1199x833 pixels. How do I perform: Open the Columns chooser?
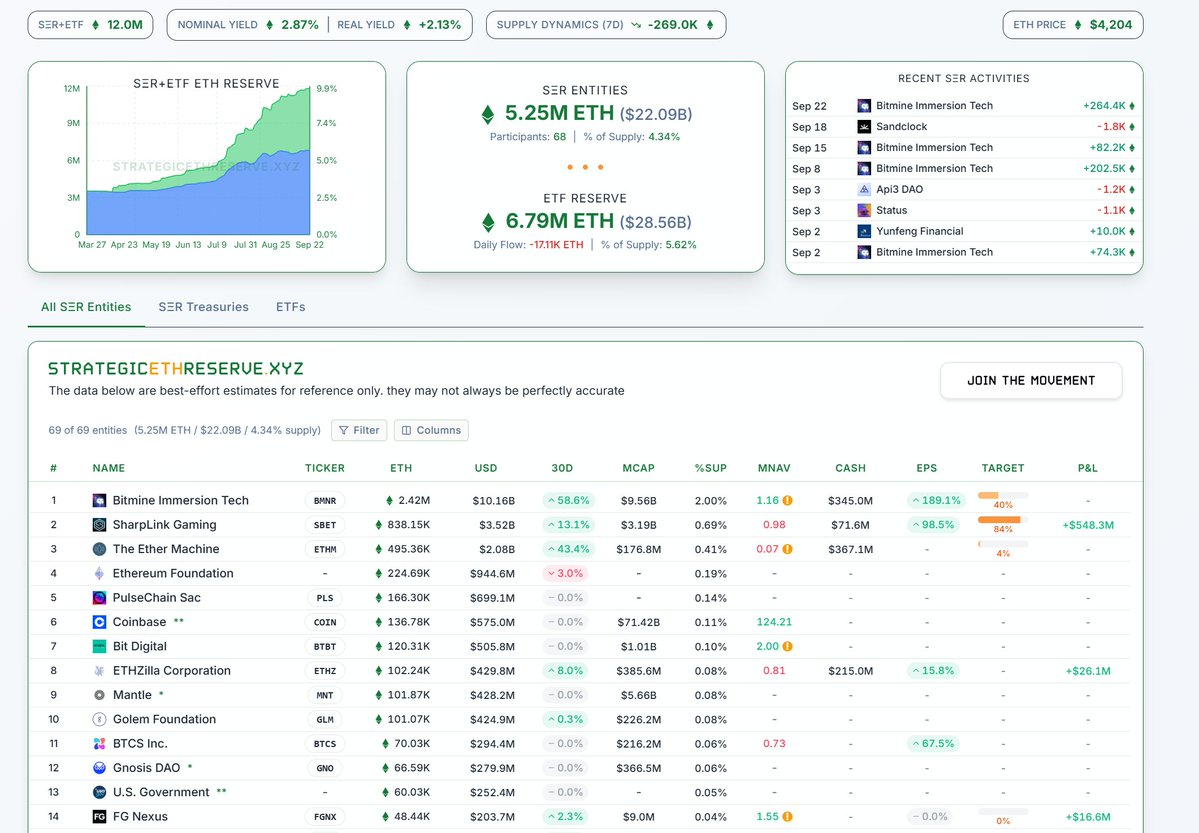[x=431, y=431]
